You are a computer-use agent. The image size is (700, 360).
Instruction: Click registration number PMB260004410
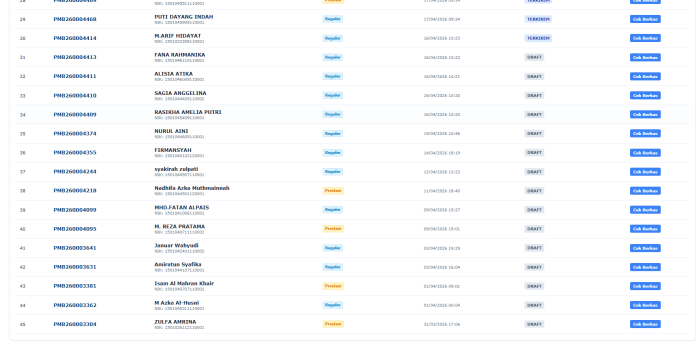click(75, 96)
